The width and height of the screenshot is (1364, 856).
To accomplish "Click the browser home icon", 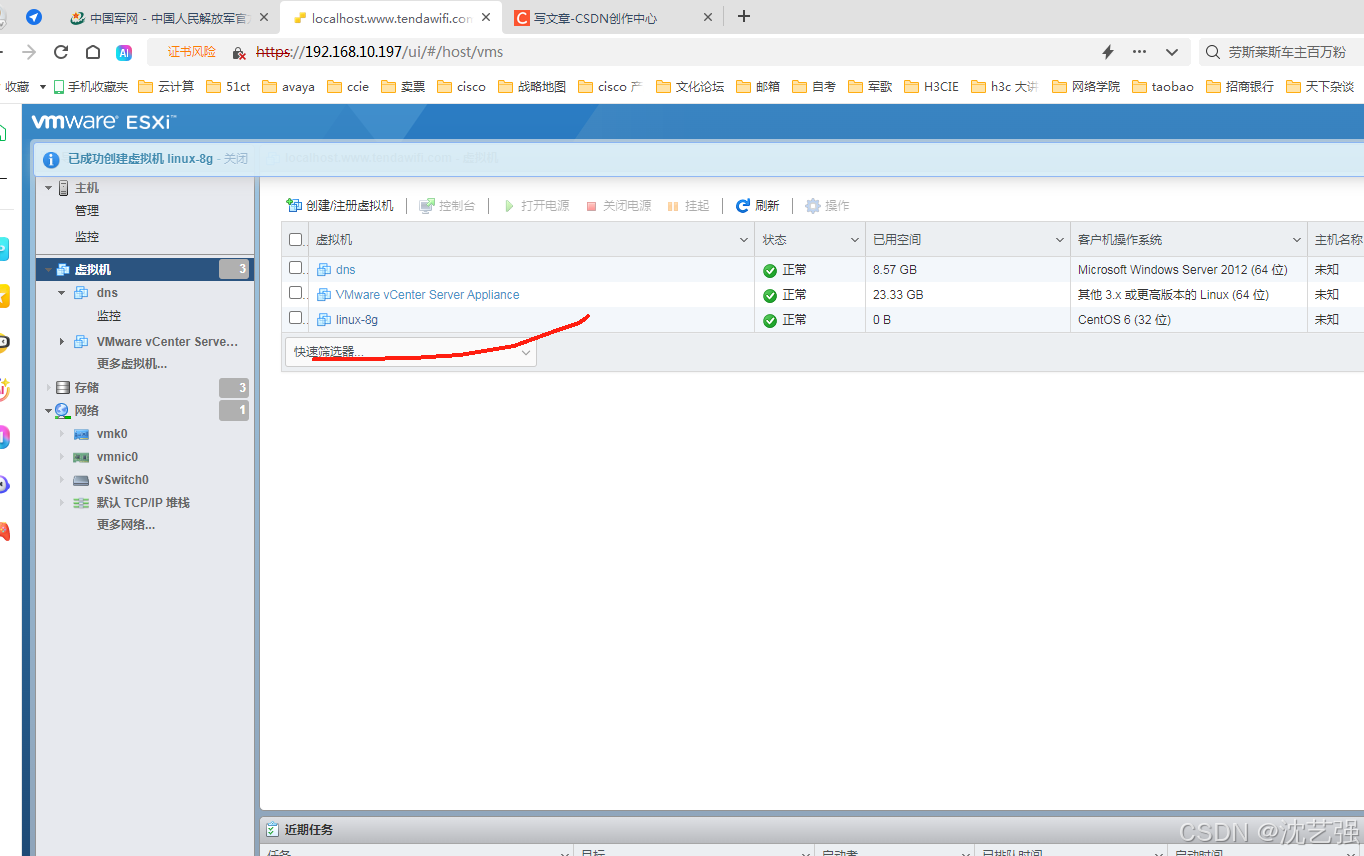I will pyautogui.click(x=93, y=52).
